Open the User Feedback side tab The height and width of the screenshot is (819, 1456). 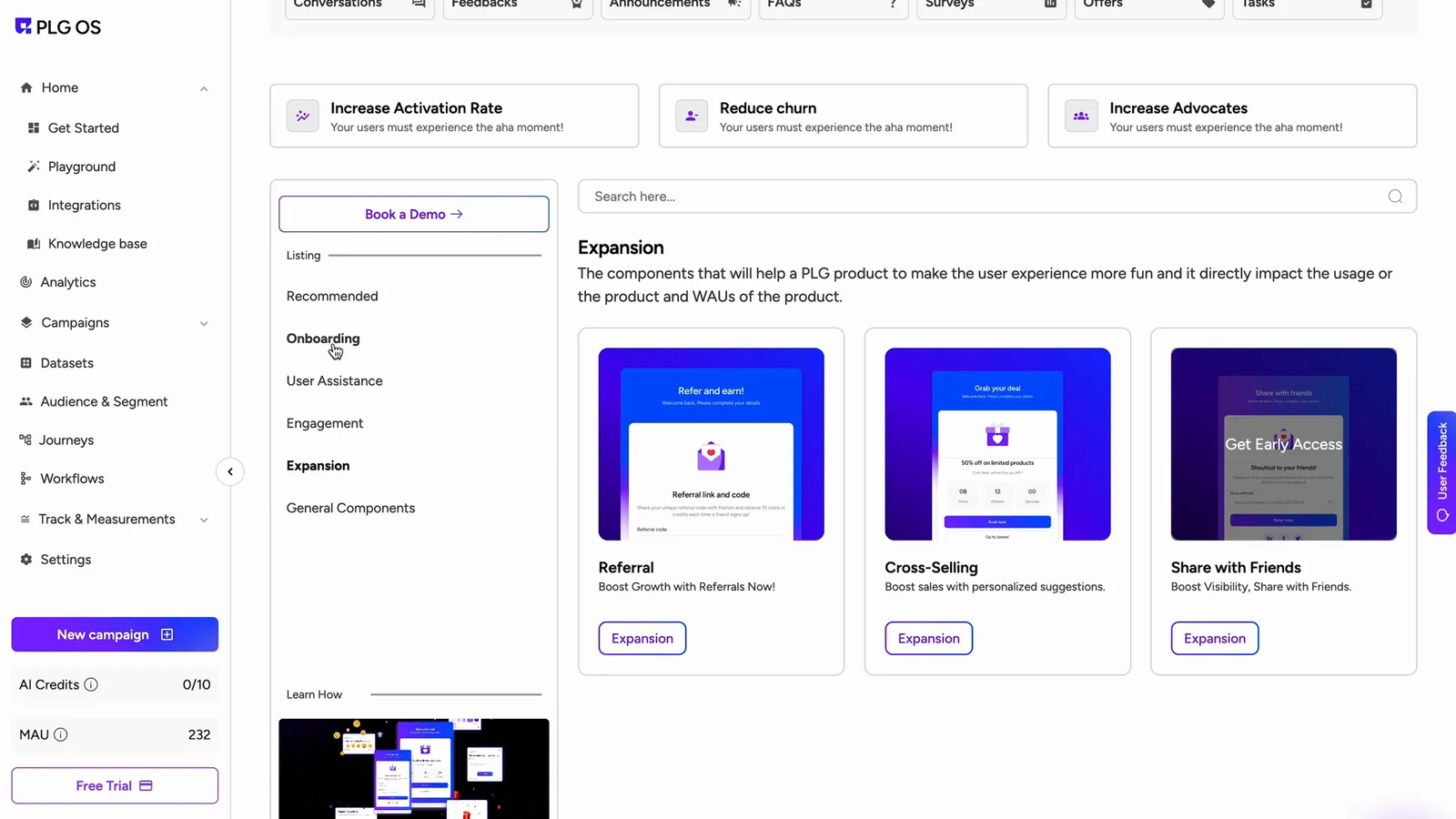tap(1441, 473)
